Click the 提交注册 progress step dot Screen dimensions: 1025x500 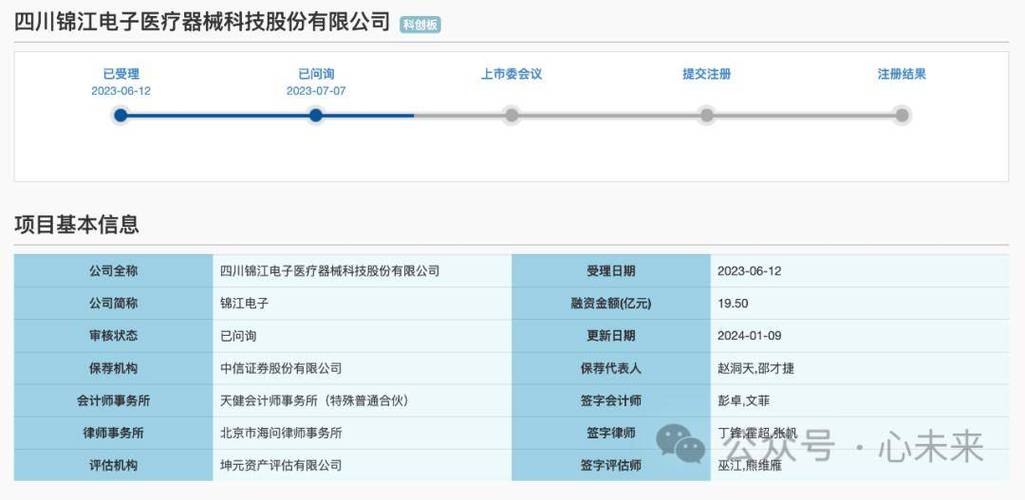click(707, 116)
